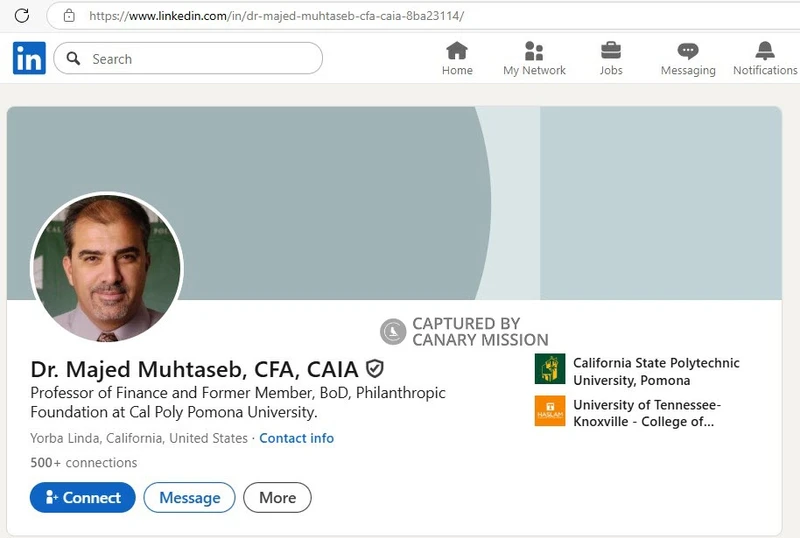Select the My Network nav label
The height and width of the screenshot is (538, 800).
(534, 70)
